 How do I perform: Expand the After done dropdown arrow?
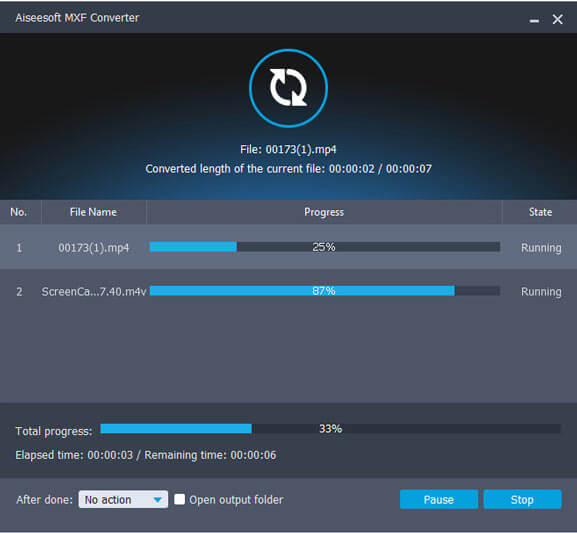(157, 500)
